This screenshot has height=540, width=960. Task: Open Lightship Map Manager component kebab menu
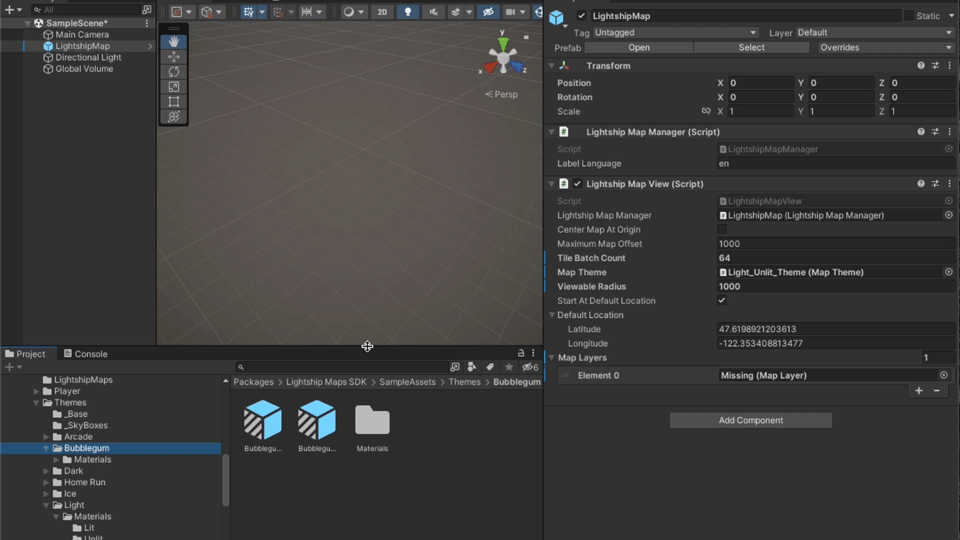950,132
